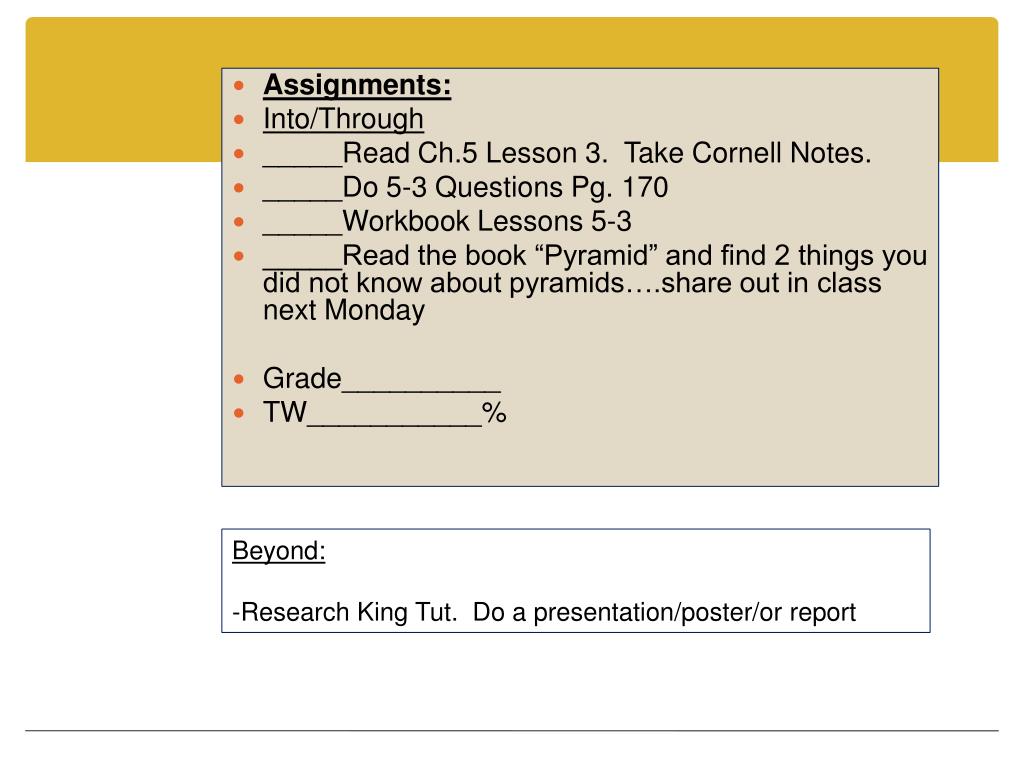Click the orange bullet beside Into/Through

(239, 120)
